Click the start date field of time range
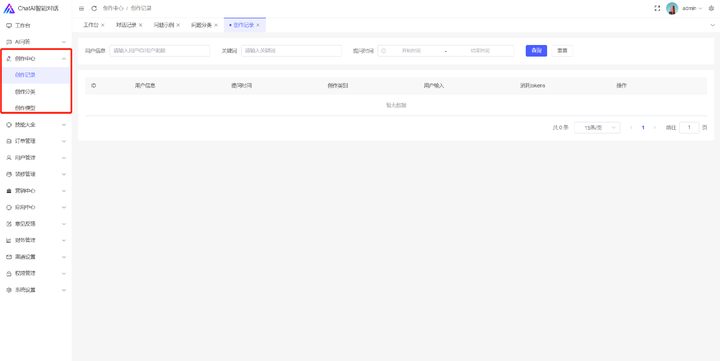This screenshot has height=361, width=720. pos(411,51)
